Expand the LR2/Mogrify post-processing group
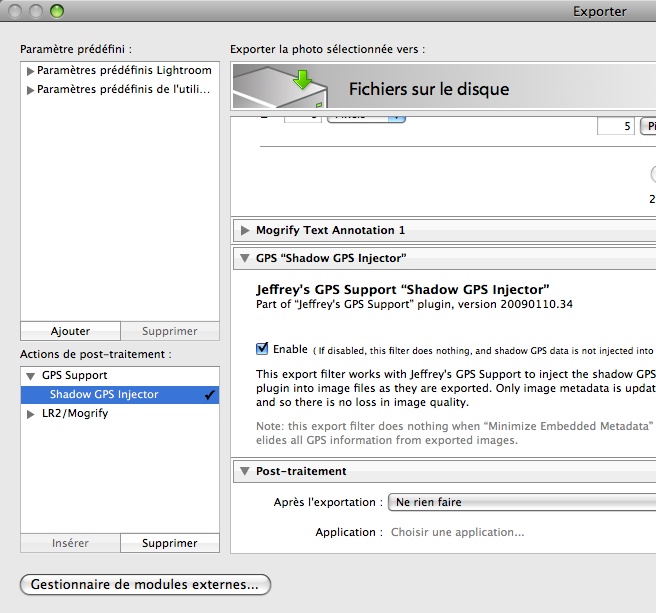Screen dimensions: 656x613 click(31, 414)
